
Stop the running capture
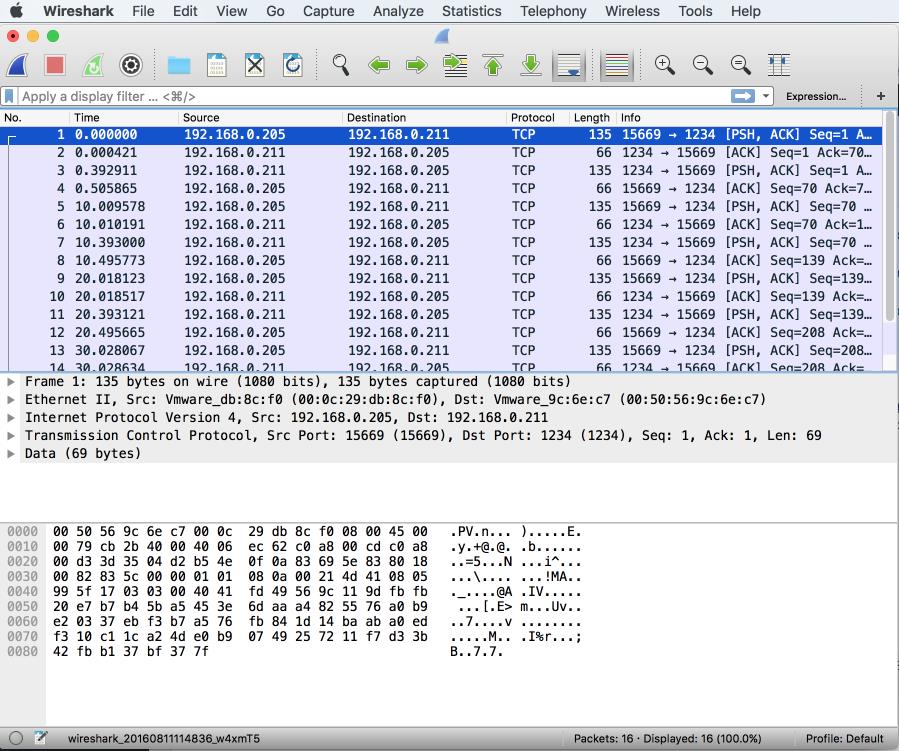coord(53,65)
